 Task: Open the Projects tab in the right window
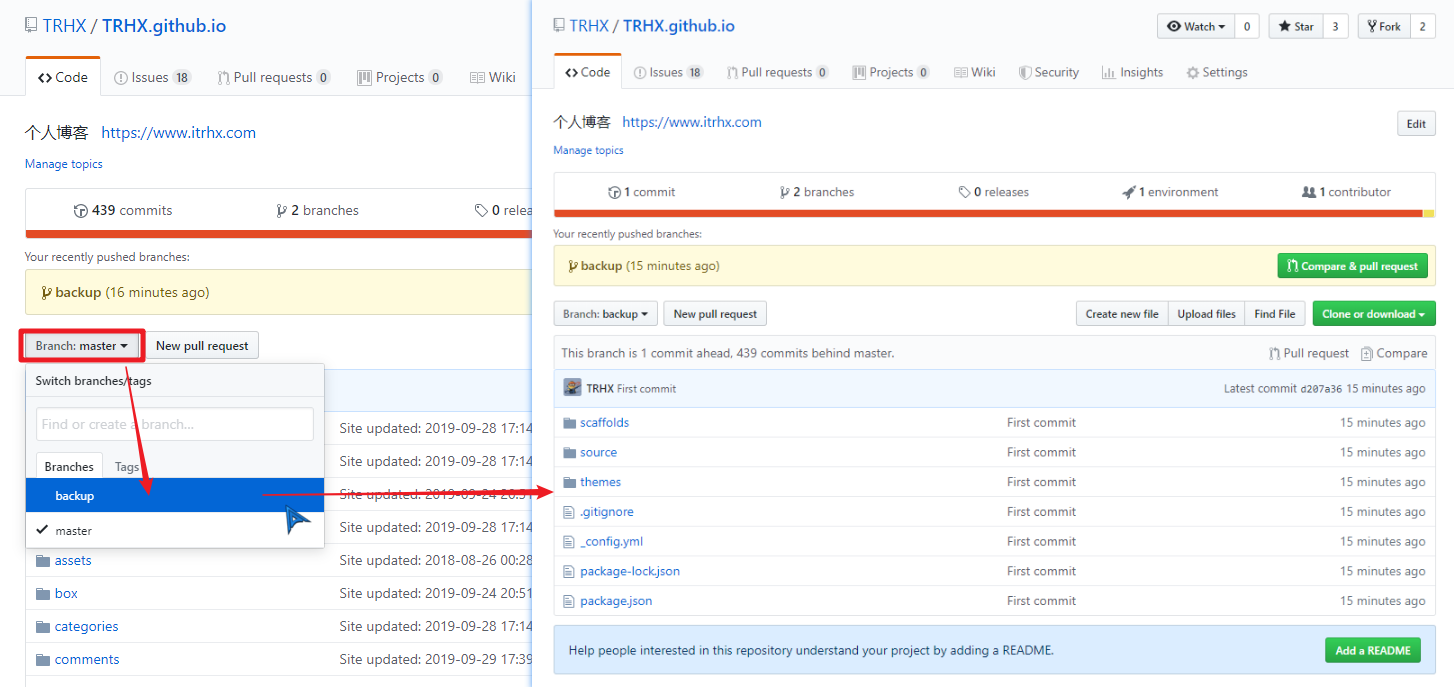coord(891,72)
